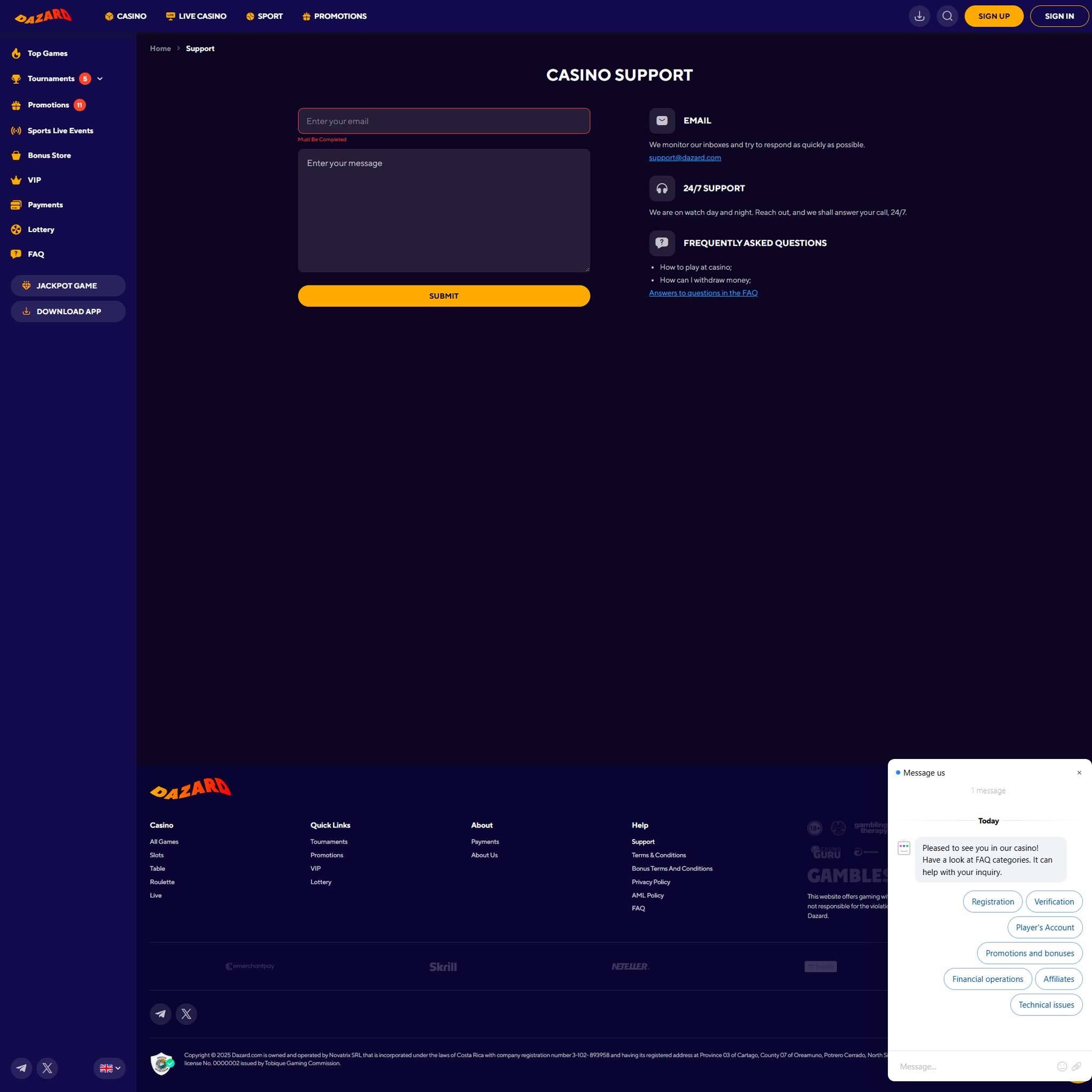This screenshot has height=1092, width=1092.
Task: Open the search magnifier icon
Action: [947, 17]
